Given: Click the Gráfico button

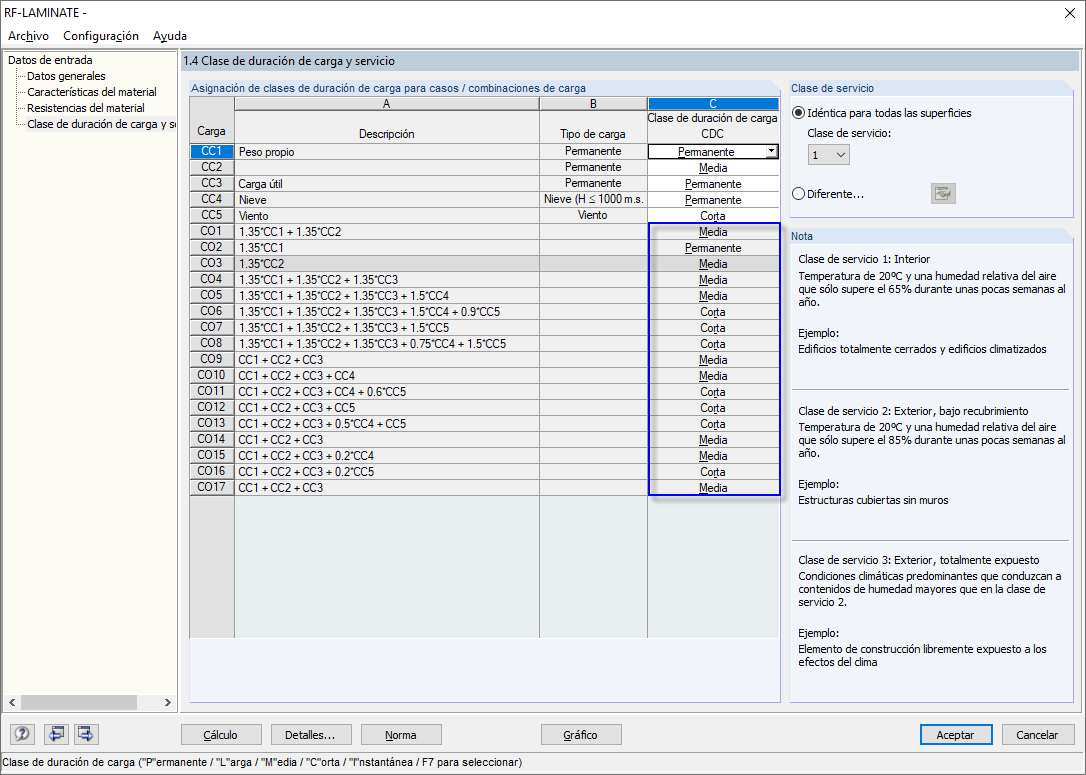Looking at the screenshot, I should click(580, 735).
